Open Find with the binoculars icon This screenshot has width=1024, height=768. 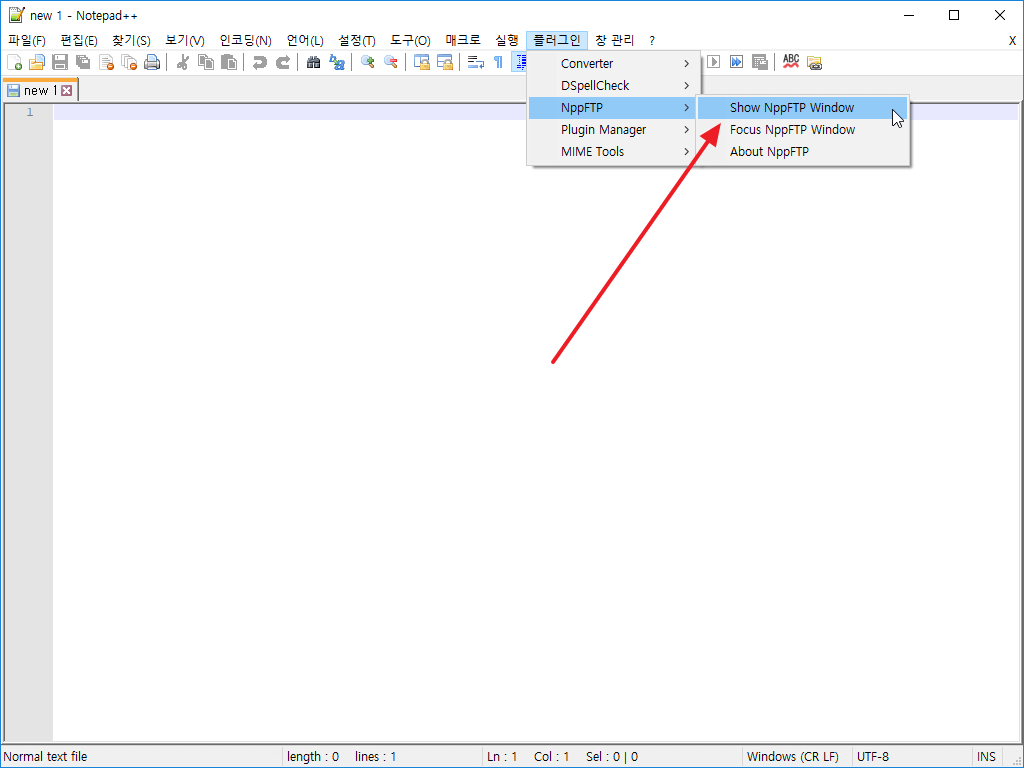point(313,62)
